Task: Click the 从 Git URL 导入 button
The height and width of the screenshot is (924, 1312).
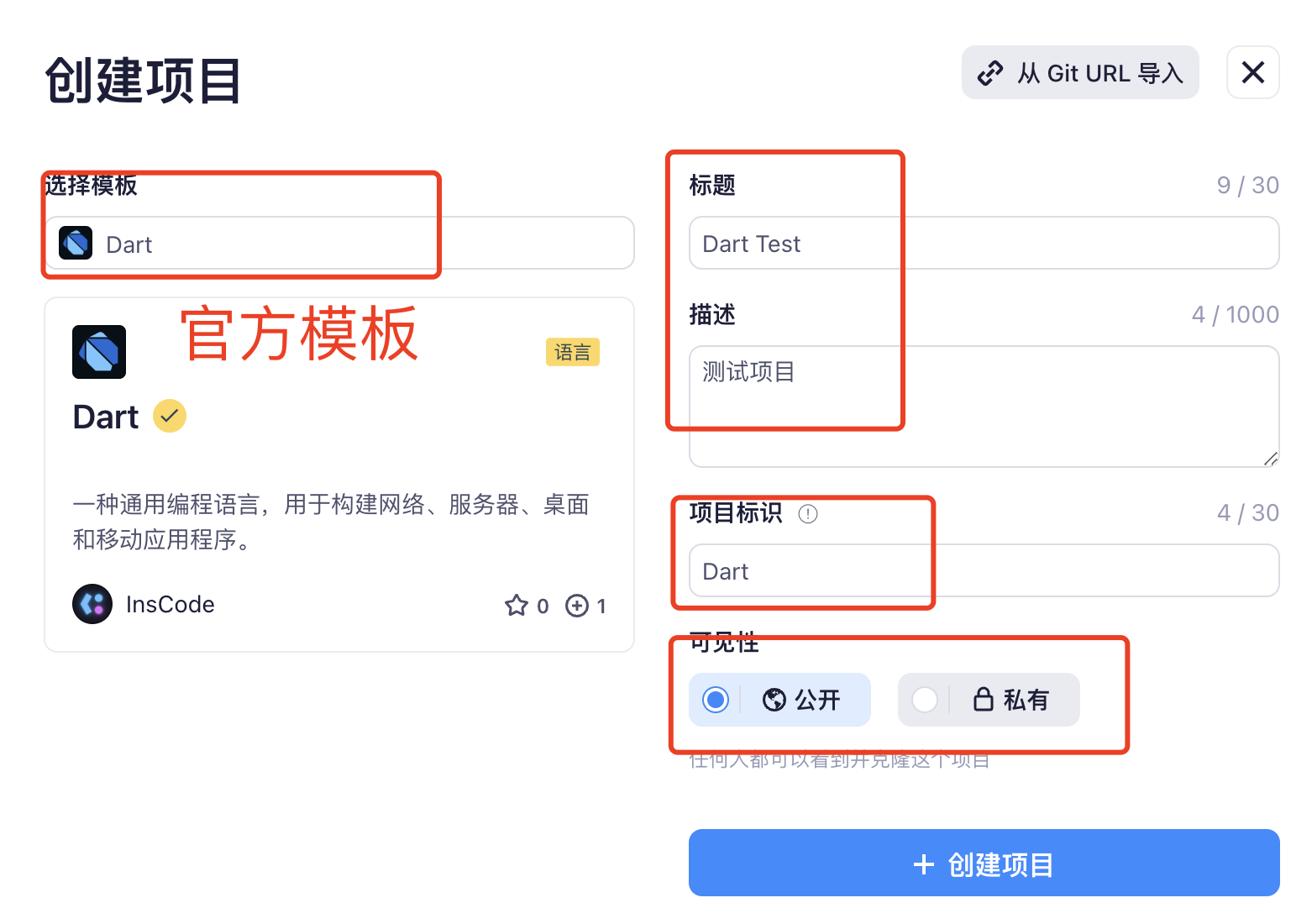Action: [1080, 73]
